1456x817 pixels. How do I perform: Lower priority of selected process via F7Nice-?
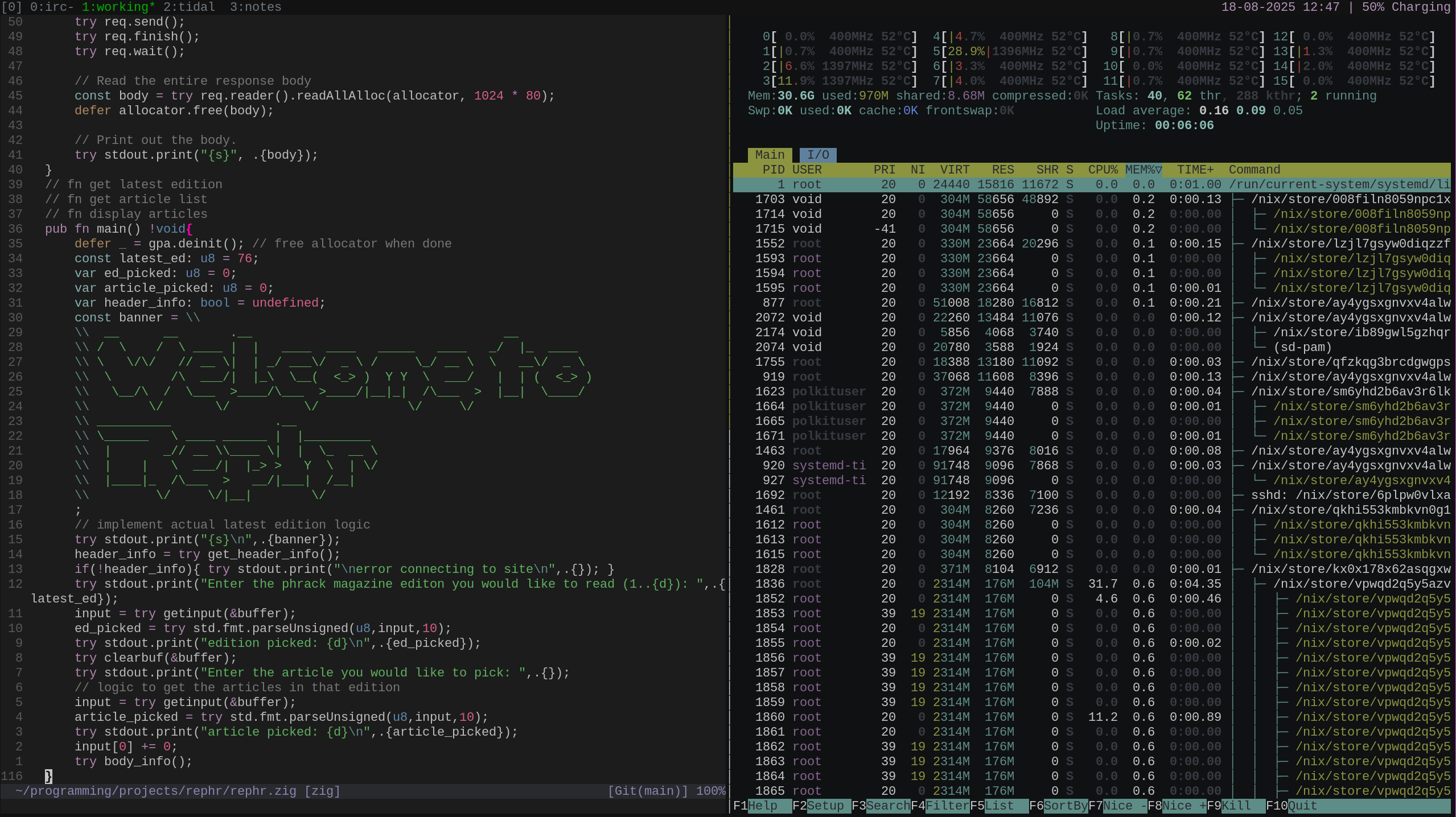1117,806
